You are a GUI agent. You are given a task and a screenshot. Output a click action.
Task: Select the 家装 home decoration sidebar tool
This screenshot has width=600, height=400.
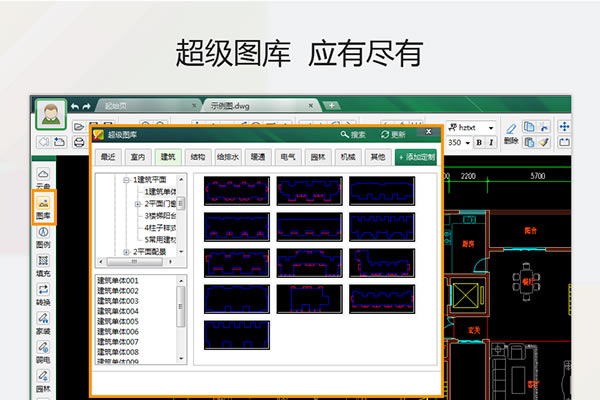click(x=43, y=323)
